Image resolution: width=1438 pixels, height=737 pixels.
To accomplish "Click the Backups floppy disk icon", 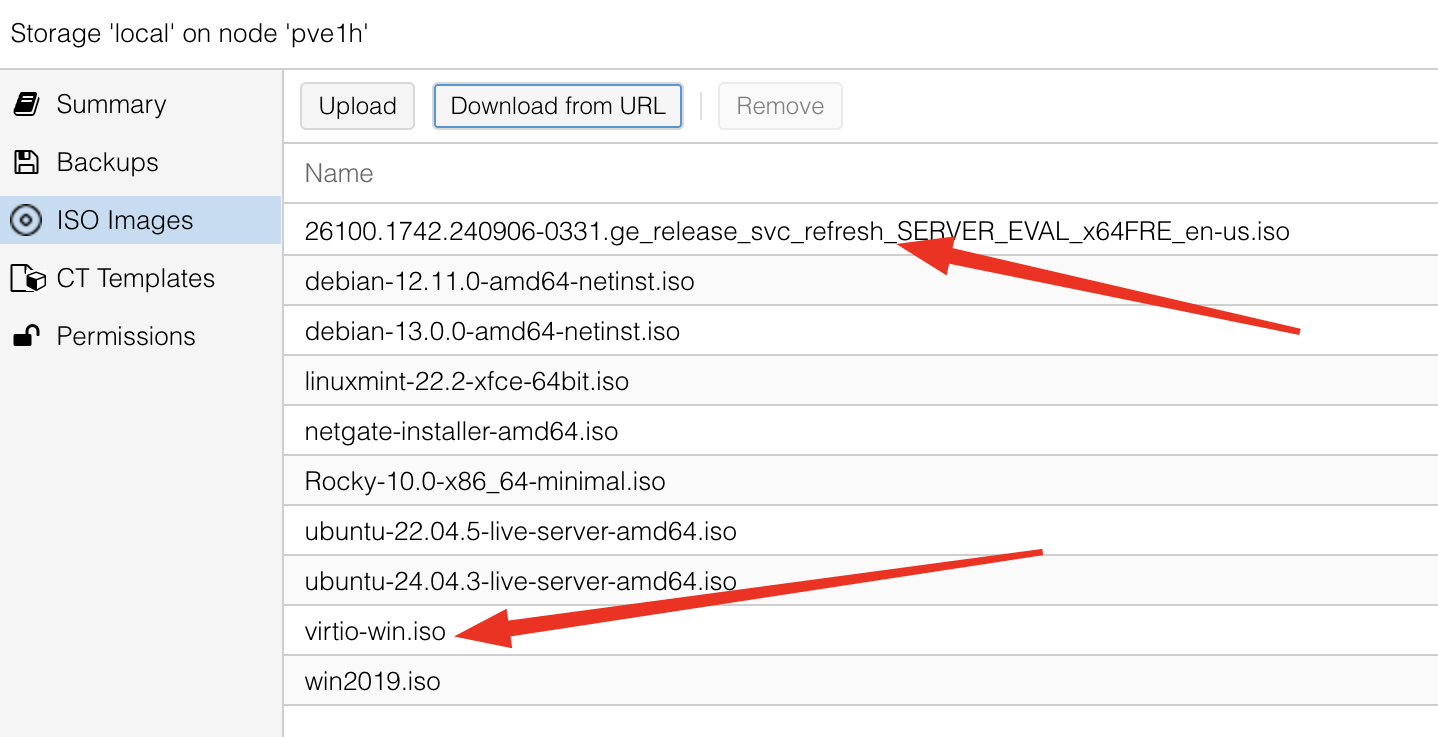I will click(x=26, y=162).
